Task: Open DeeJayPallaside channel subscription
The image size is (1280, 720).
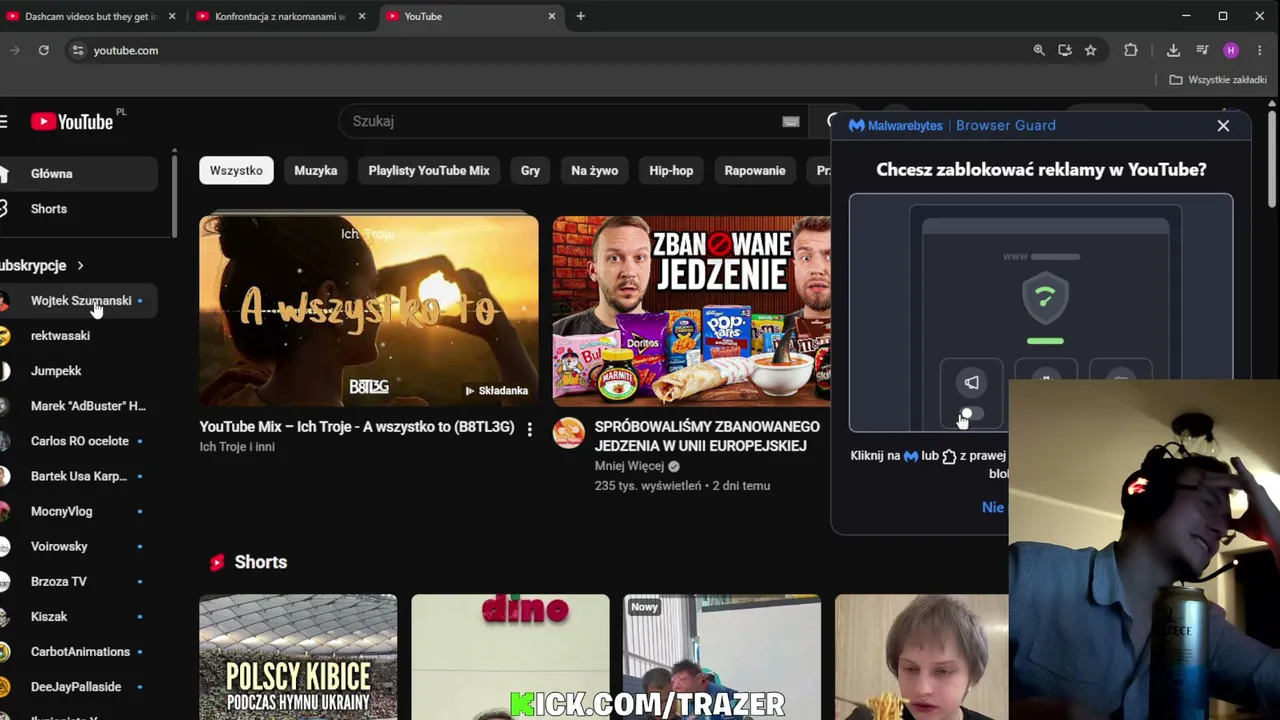Action: pyautogui.click(x=78, y=687)
